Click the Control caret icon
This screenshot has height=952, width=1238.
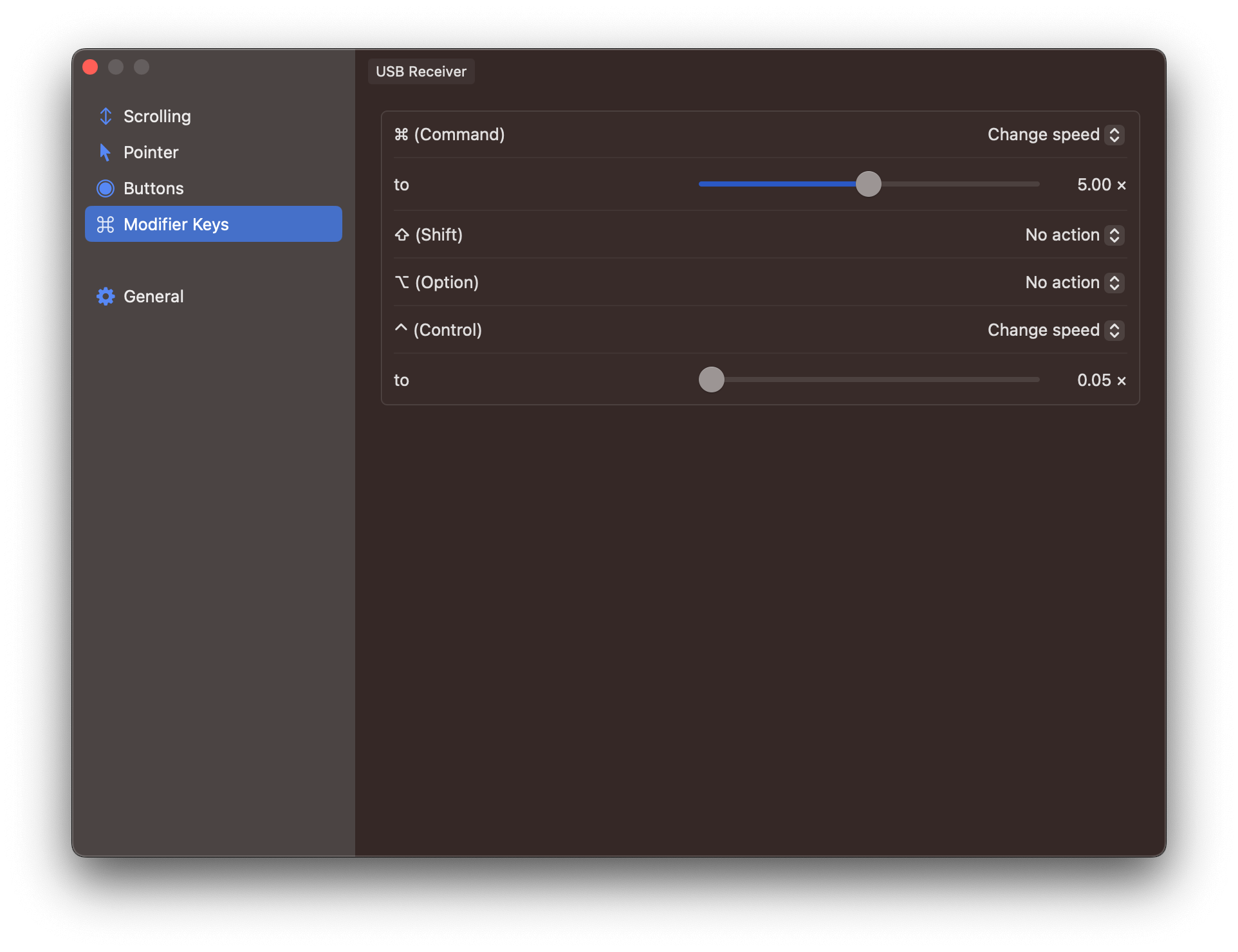[400, 329]
